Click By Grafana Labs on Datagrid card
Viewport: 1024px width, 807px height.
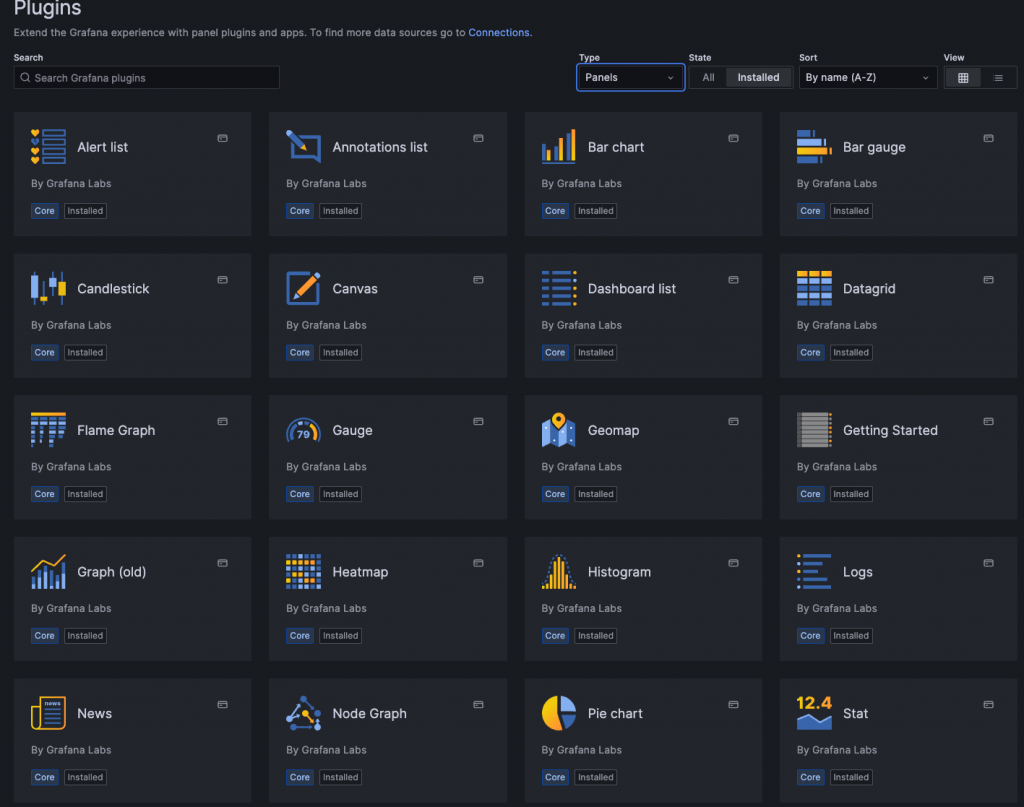[837, 325]
